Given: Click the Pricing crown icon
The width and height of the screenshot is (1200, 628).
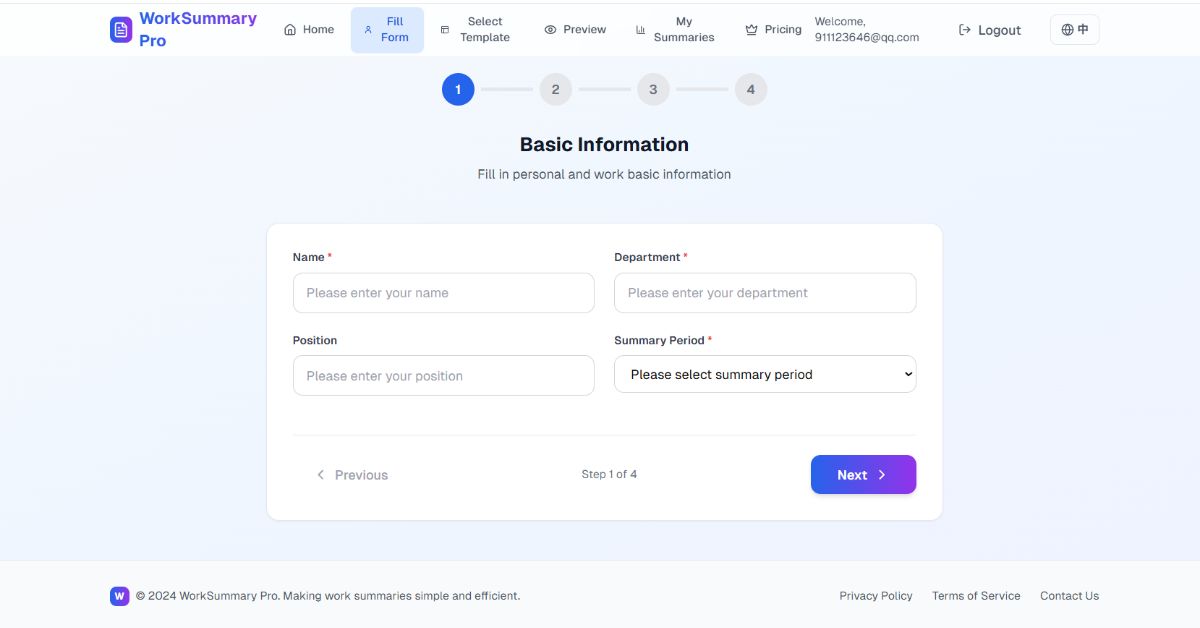Looking at the screenshot, I should (x=750, y=29).
